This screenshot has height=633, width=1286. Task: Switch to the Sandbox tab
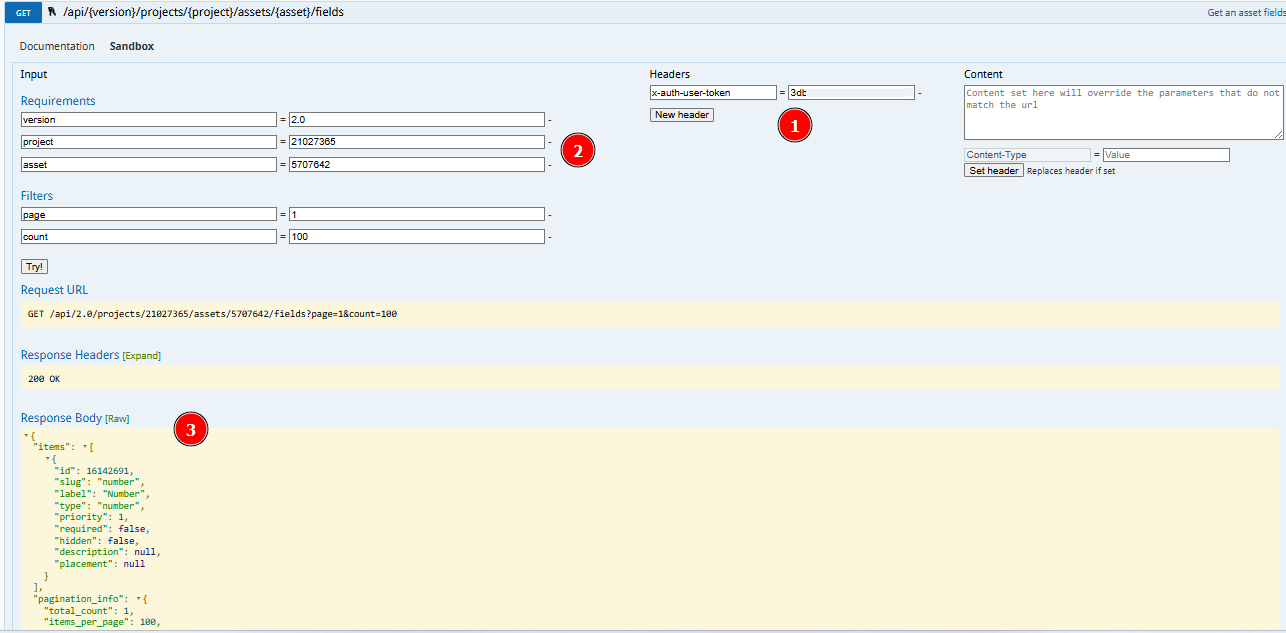(132, 46)
